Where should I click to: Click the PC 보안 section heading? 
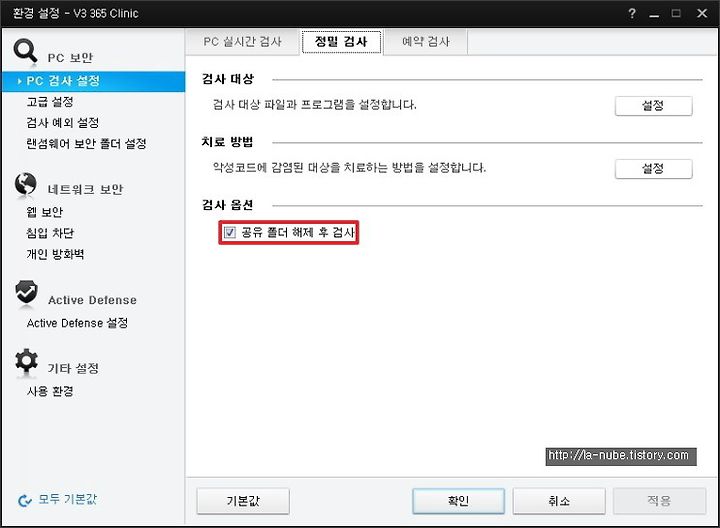point(70,58)
